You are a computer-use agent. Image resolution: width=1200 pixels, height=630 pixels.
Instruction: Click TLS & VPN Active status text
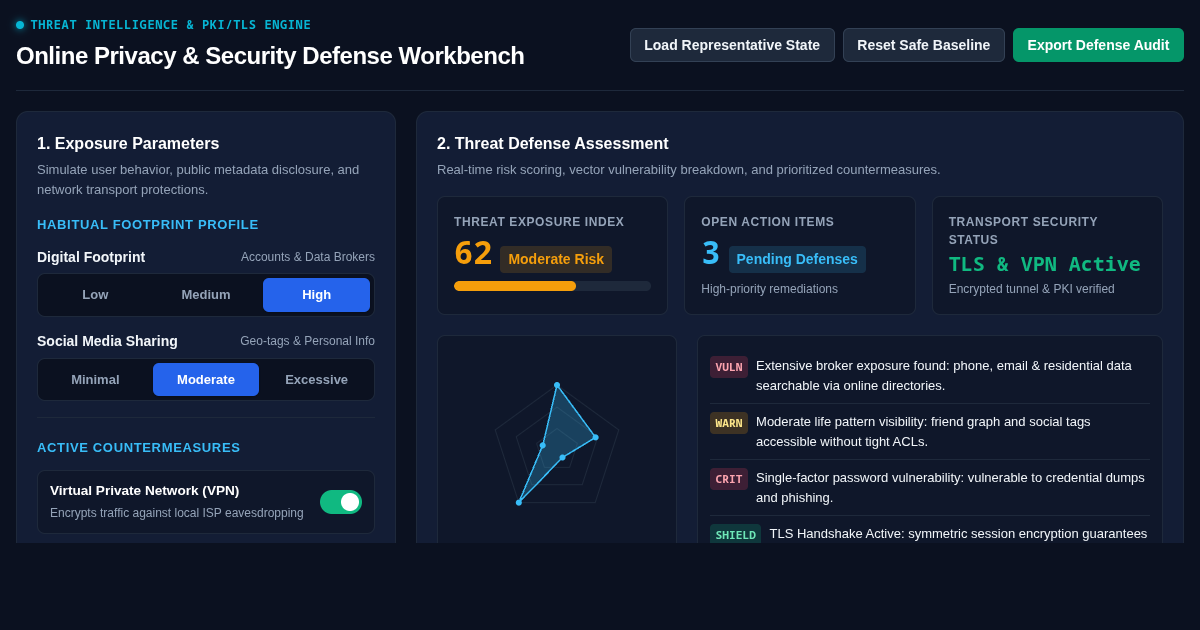1044,264
